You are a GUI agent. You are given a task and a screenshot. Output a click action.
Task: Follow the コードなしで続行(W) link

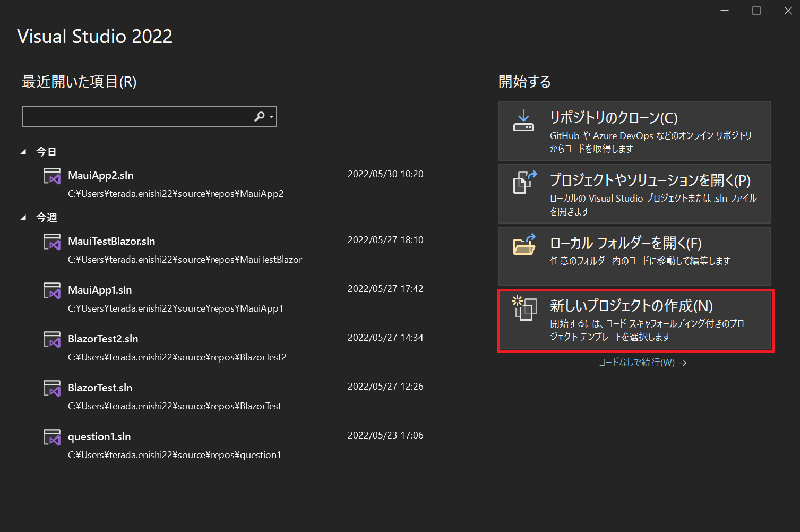(642, 363)
